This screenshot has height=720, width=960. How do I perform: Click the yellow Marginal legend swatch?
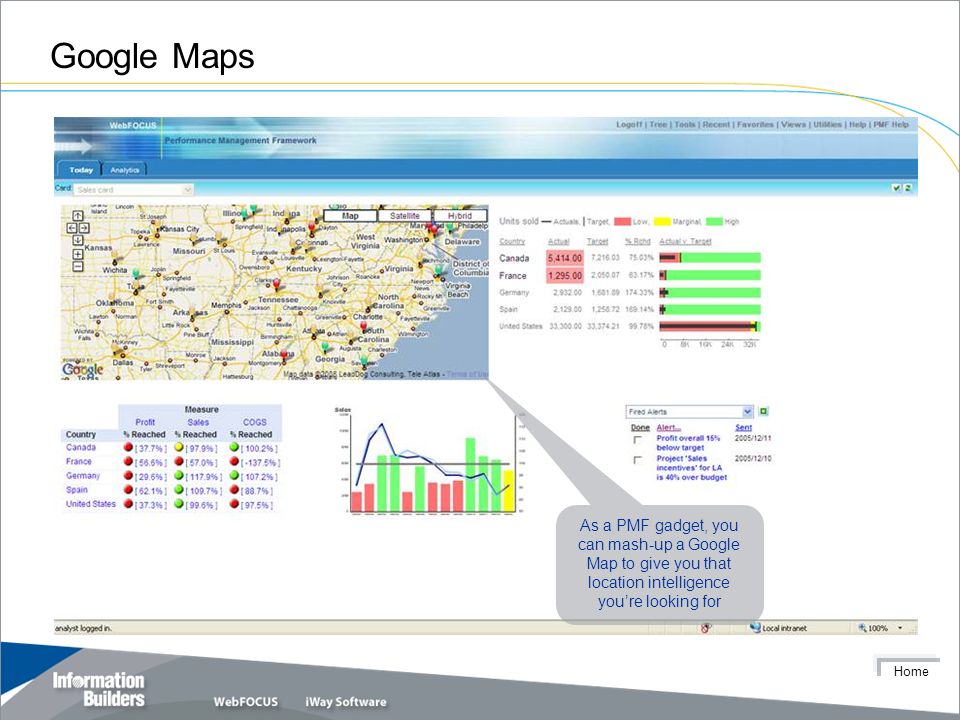pos(662,221)
